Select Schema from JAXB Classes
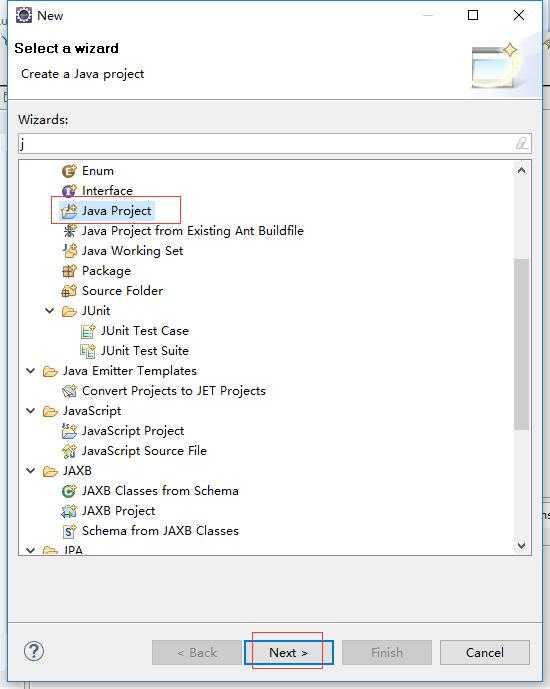Image resolution: width=550 pixels, height=689 pixels. pos(160,531)
